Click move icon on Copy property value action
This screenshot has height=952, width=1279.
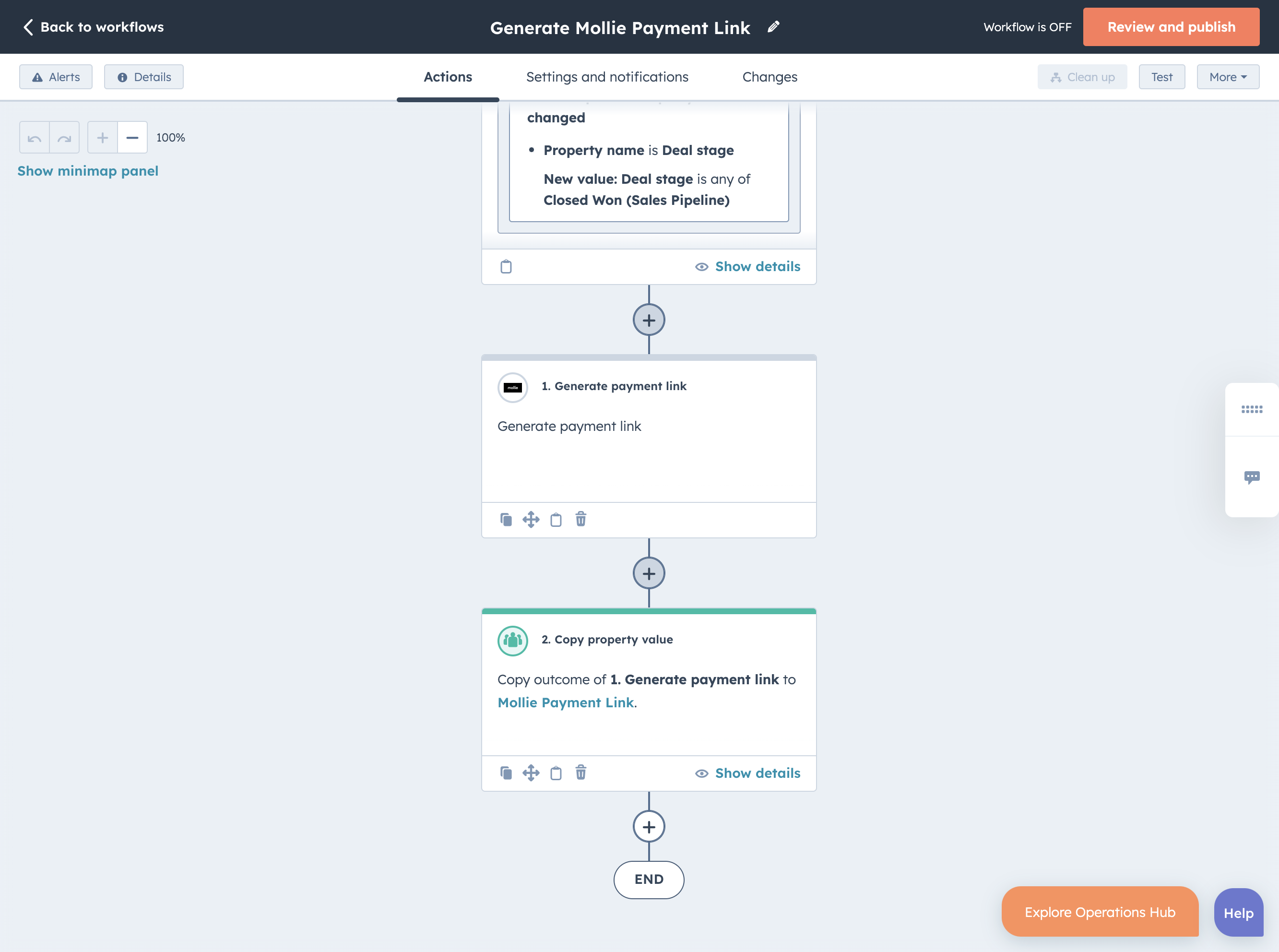point(531,773)
